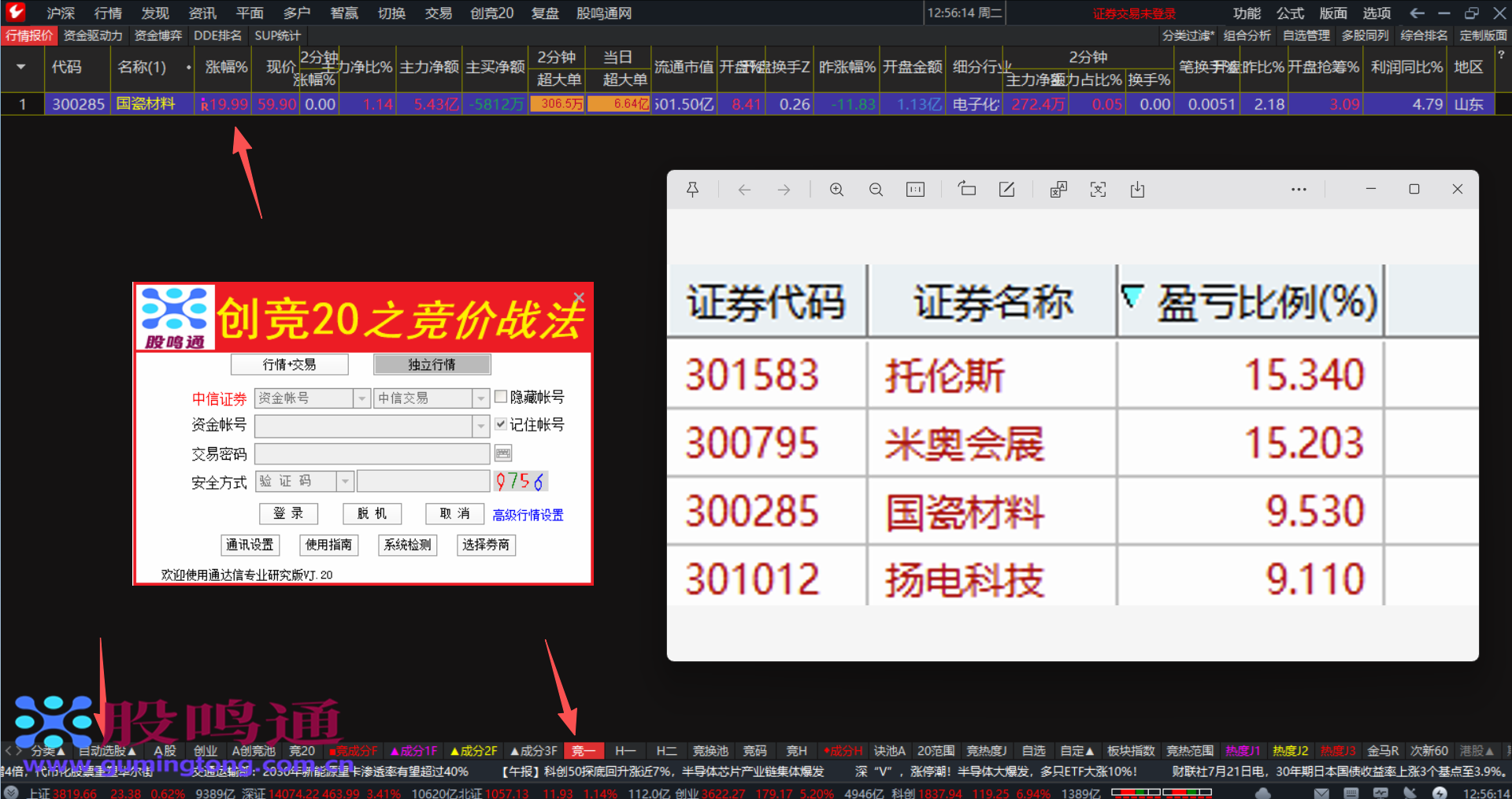Click the cloud icon in bottom status bar
The width and height of the screenshot is (1512, 799).
click(x=1263, y=793)
